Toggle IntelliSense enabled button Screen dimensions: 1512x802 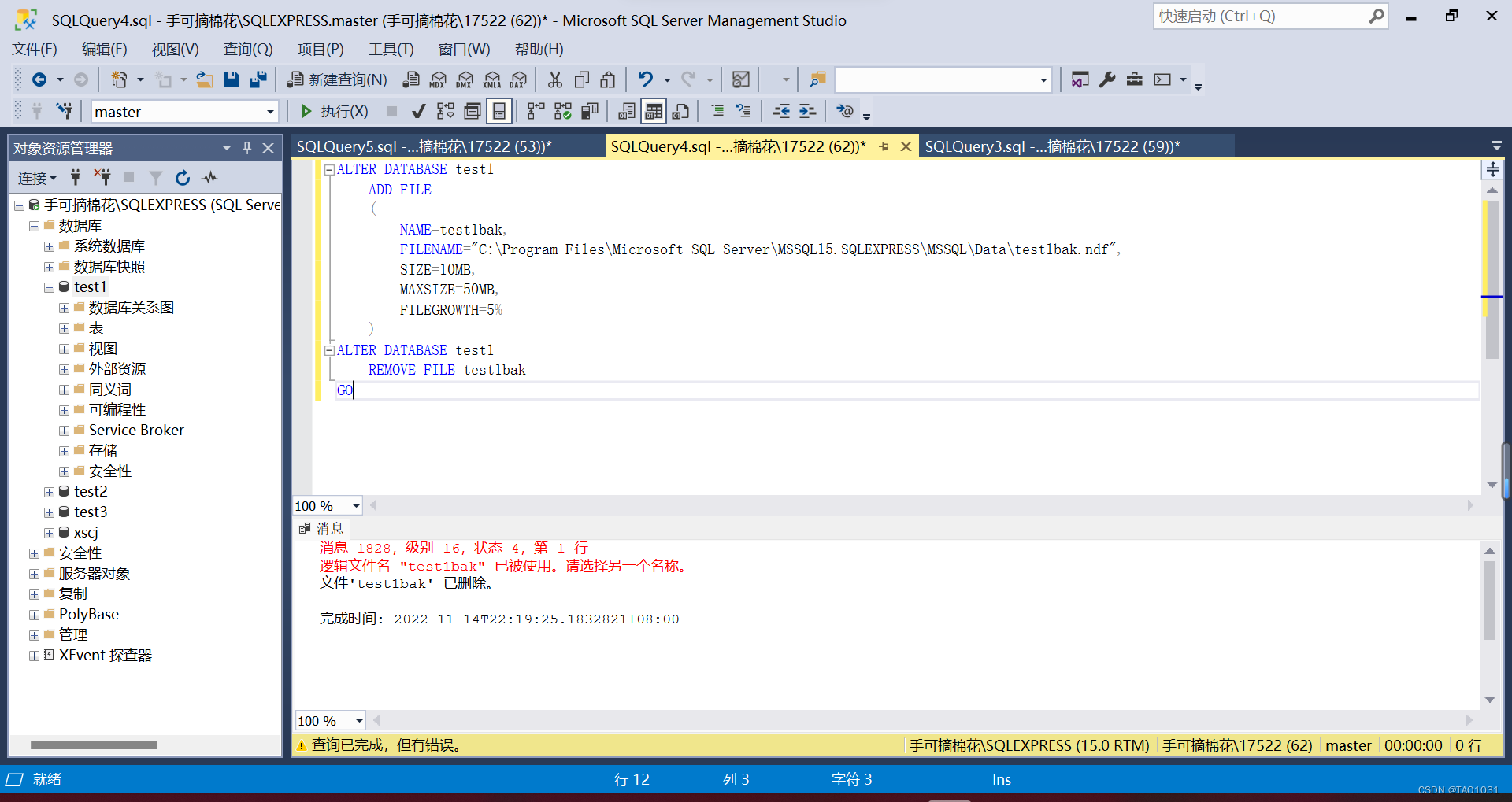499,112
